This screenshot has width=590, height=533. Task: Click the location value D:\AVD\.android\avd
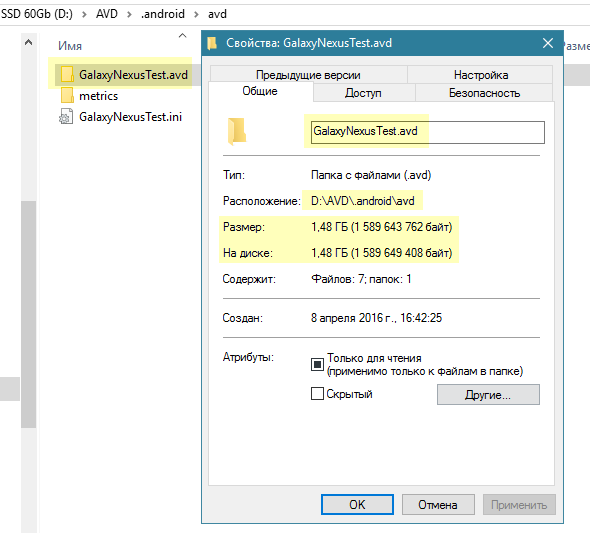click(x=363, y=201)
